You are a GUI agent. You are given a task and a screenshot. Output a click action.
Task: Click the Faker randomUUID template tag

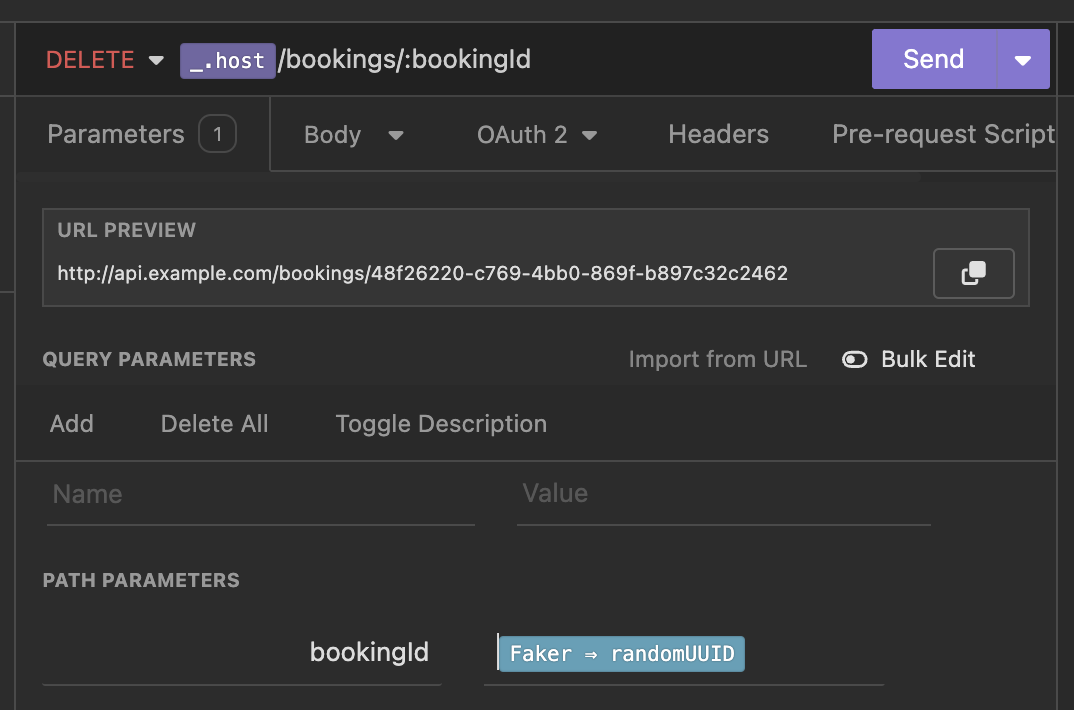[622, 654]
